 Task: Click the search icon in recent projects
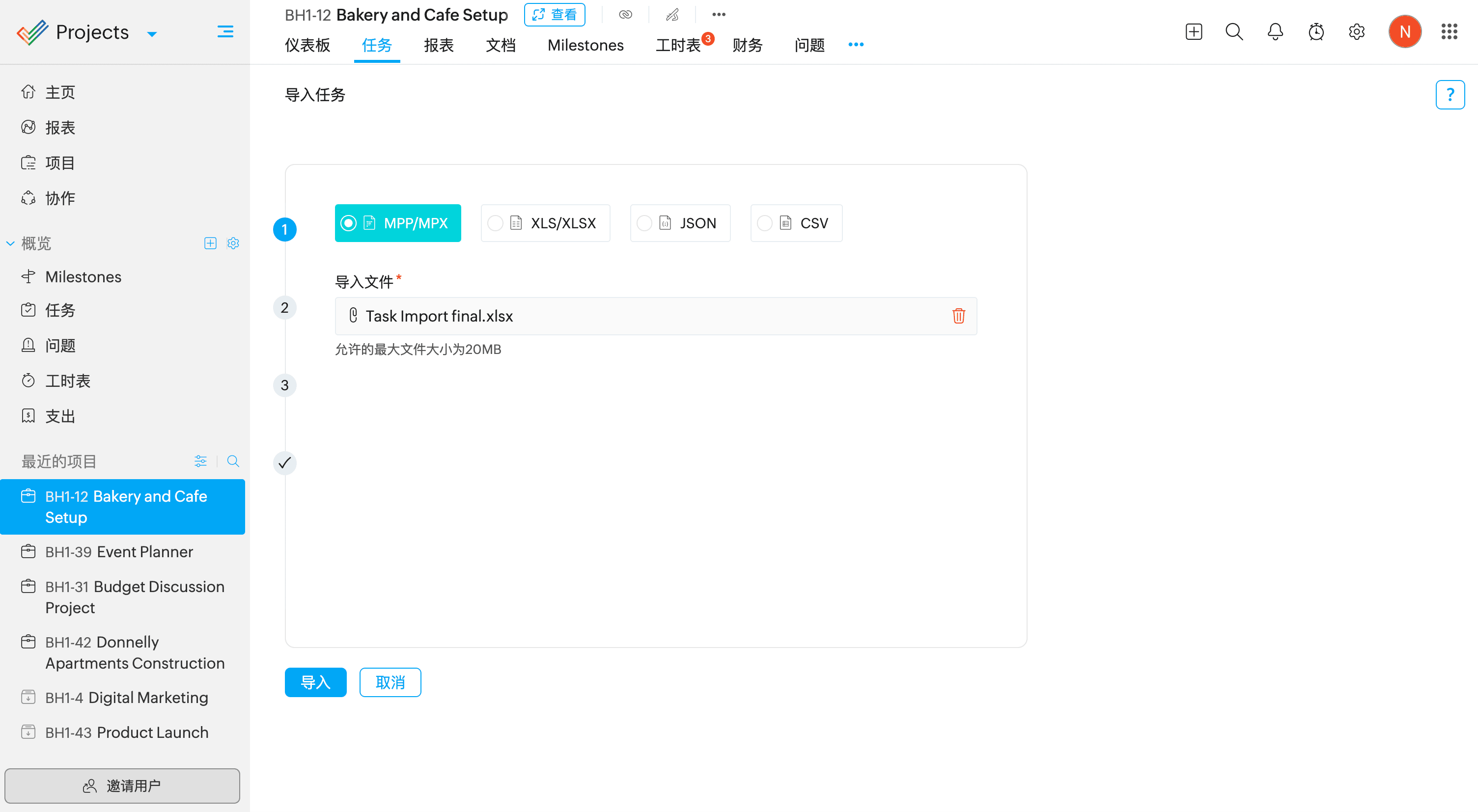(233, 461)
